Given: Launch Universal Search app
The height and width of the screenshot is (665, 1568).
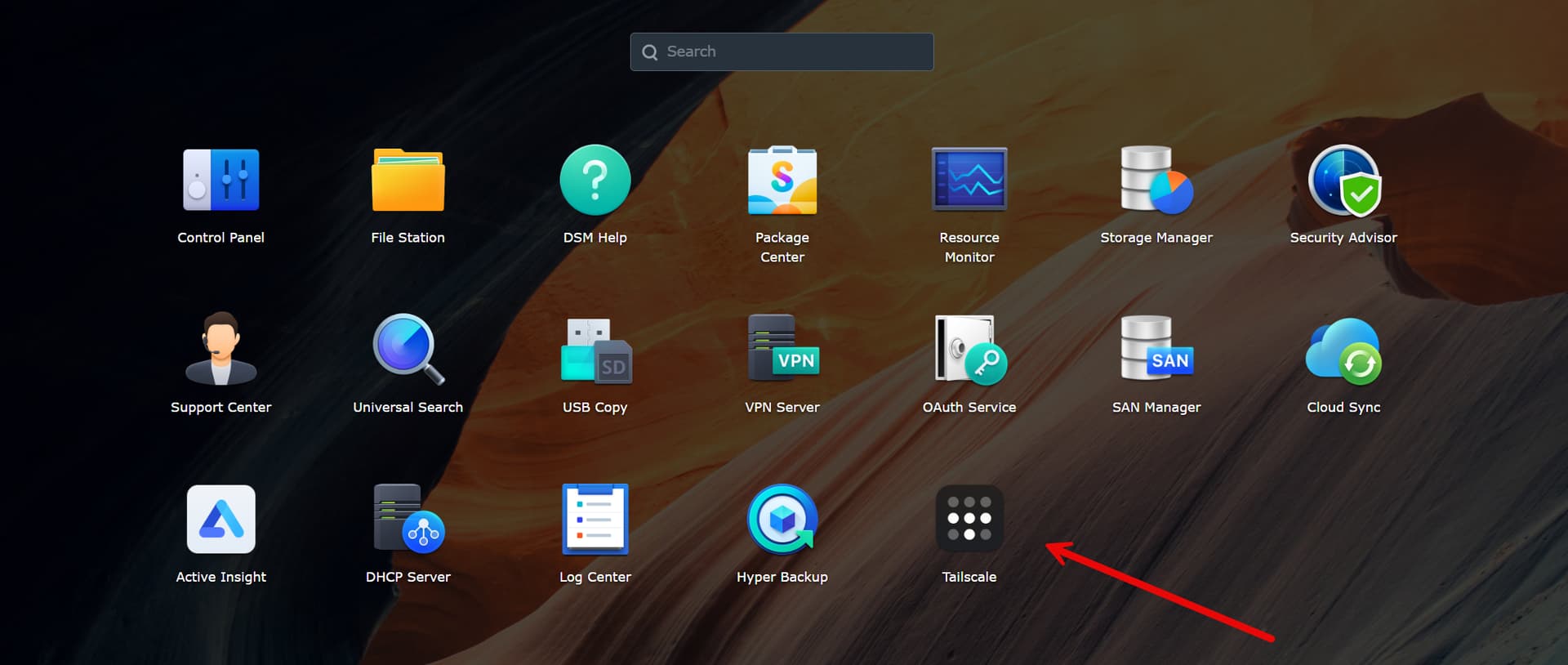Looking at the screenshot, I should tap(408, 350).
